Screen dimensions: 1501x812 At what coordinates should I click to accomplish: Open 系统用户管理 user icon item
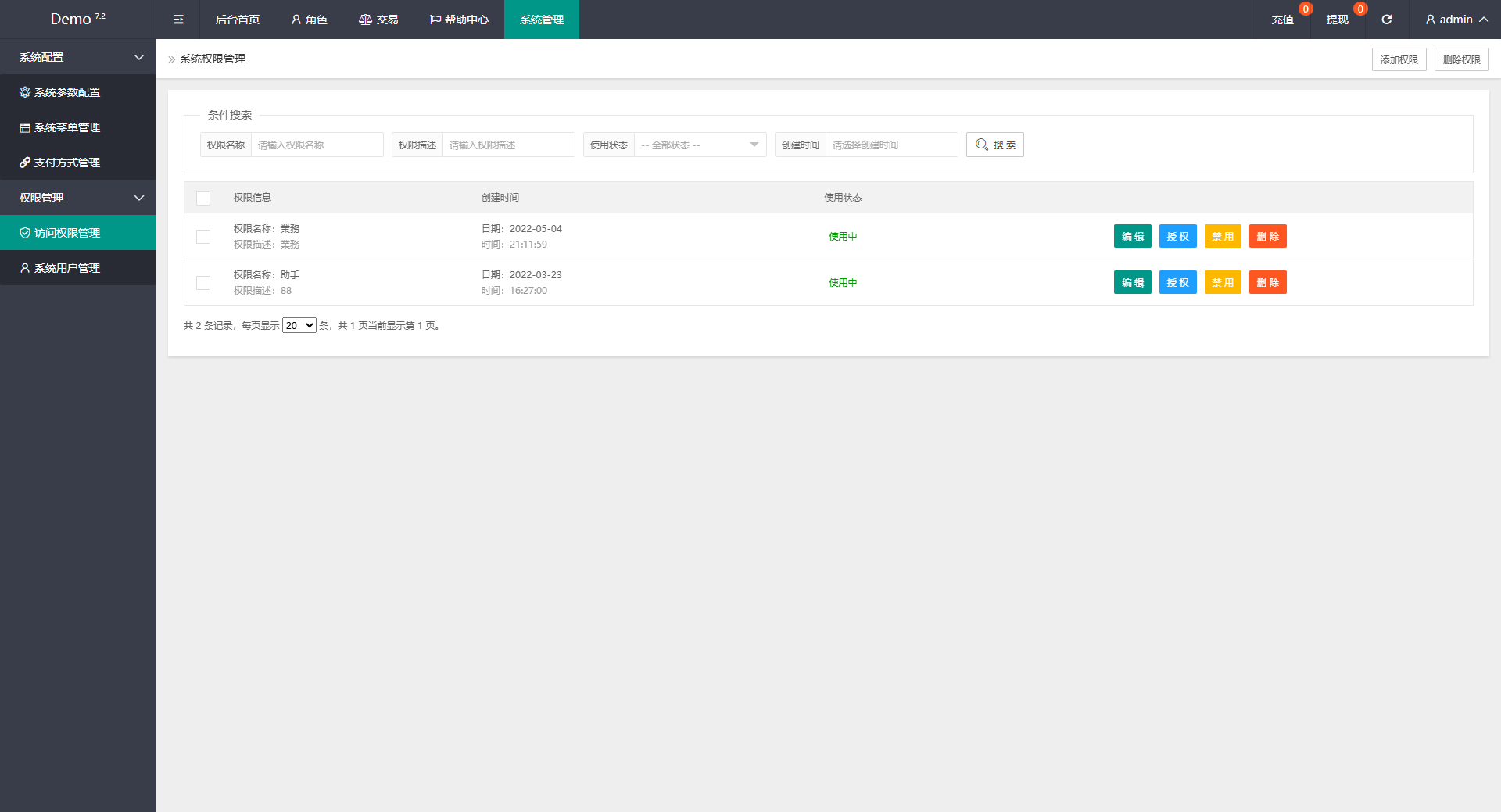[x=66, y=268]
